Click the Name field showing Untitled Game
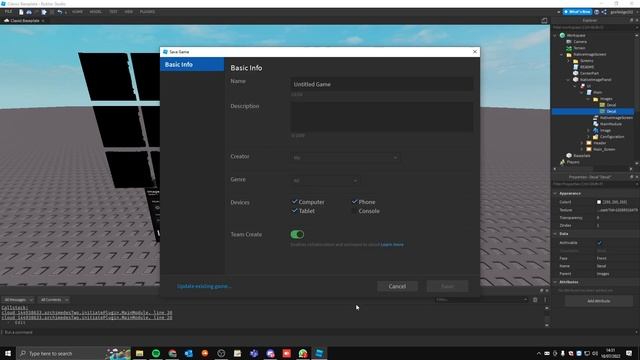Viewport: 640px width, 360px height. 382,84
